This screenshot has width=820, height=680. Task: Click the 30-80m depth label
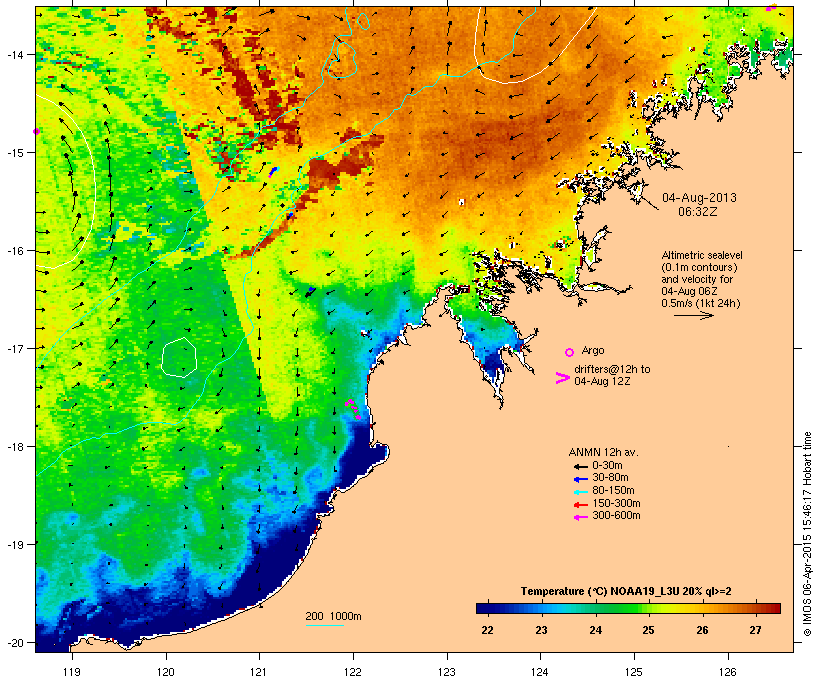coord(610,478)
